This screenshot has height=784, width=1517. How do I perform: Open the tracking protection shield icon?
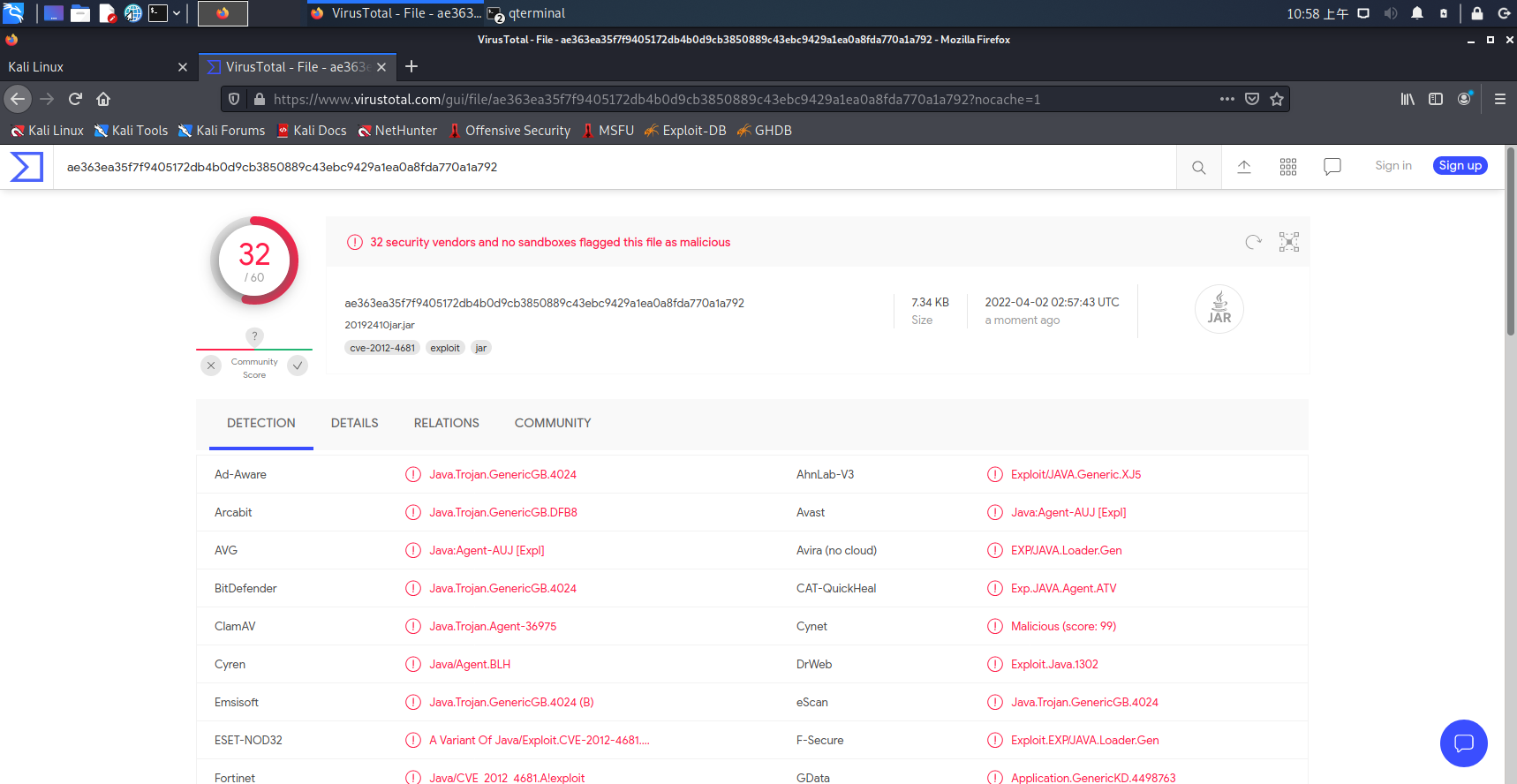pos(234,99)
